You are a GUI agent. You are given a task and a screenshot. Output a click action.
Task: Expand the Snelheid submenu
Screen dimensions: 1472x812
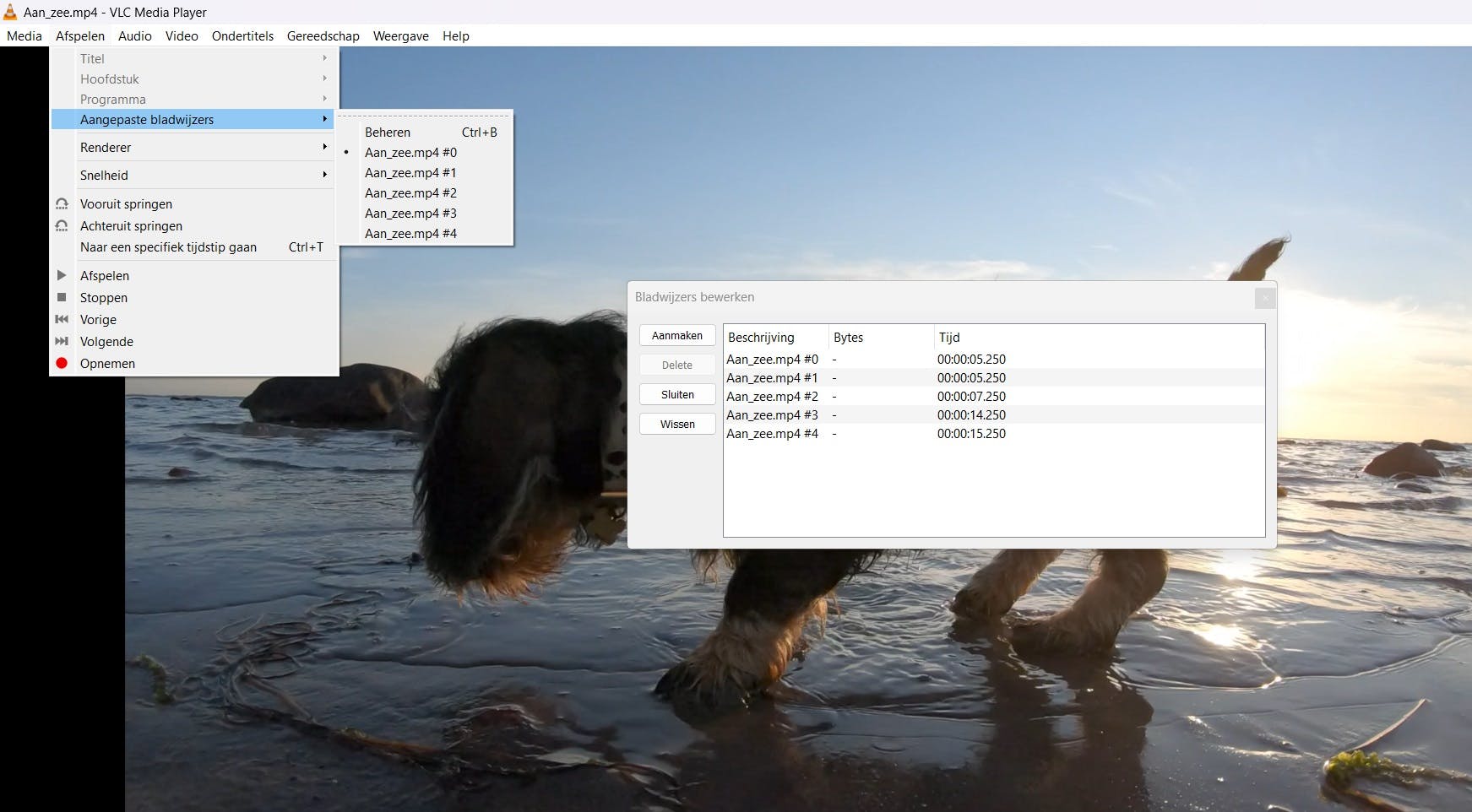tap(194, 175)
